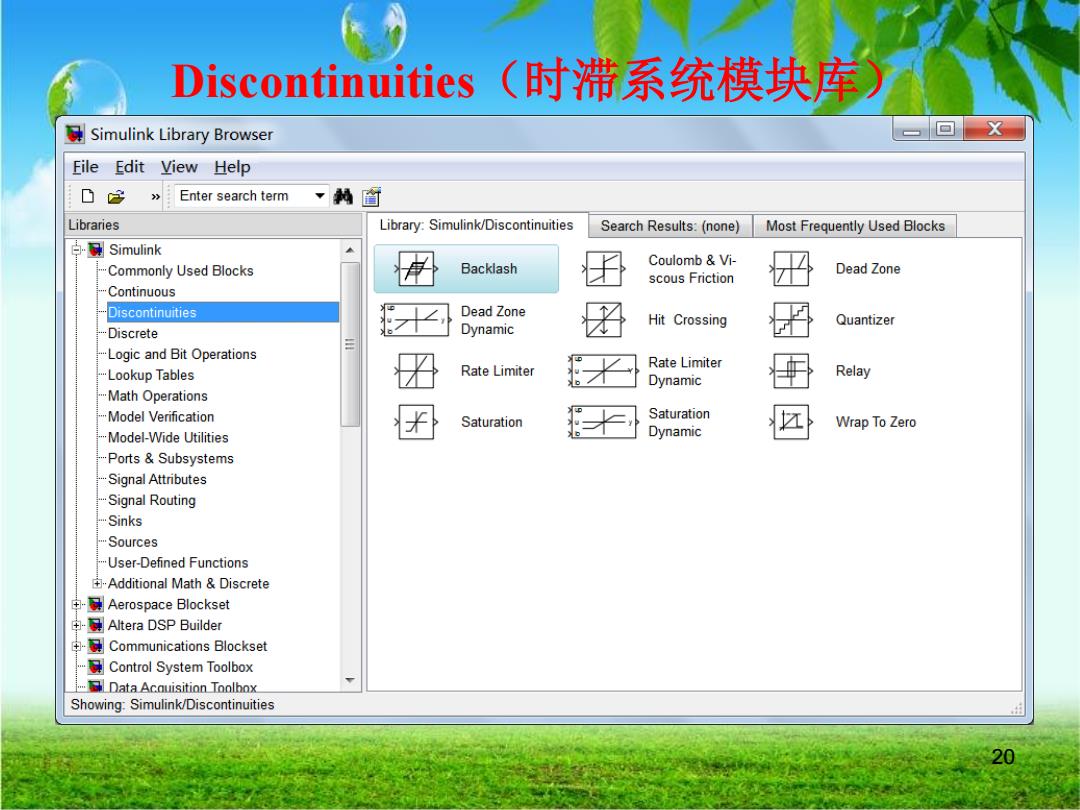This screenshot has width=1080, height=810.
Task: Select the Dead Zone Dynamic block icon
Action: pyautogui.click(x=415, y=320)
